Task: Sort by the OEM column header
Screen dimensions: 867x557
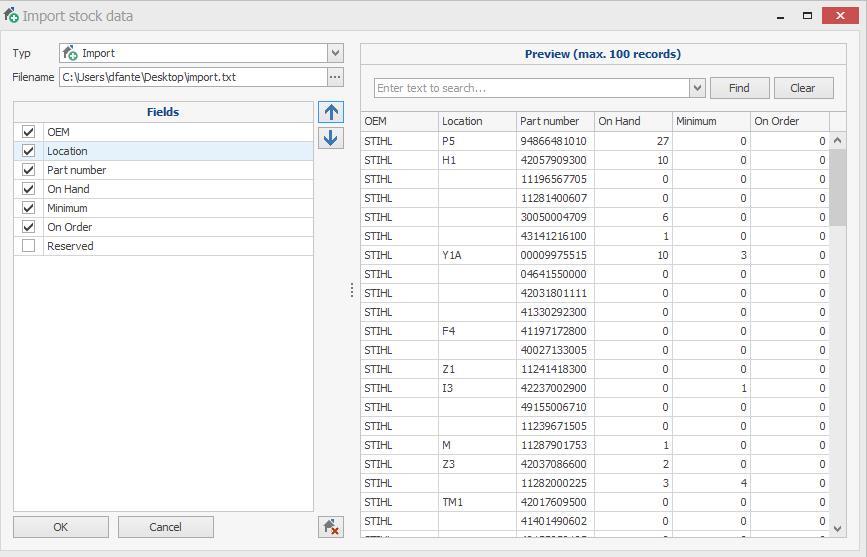Action: 400,121
